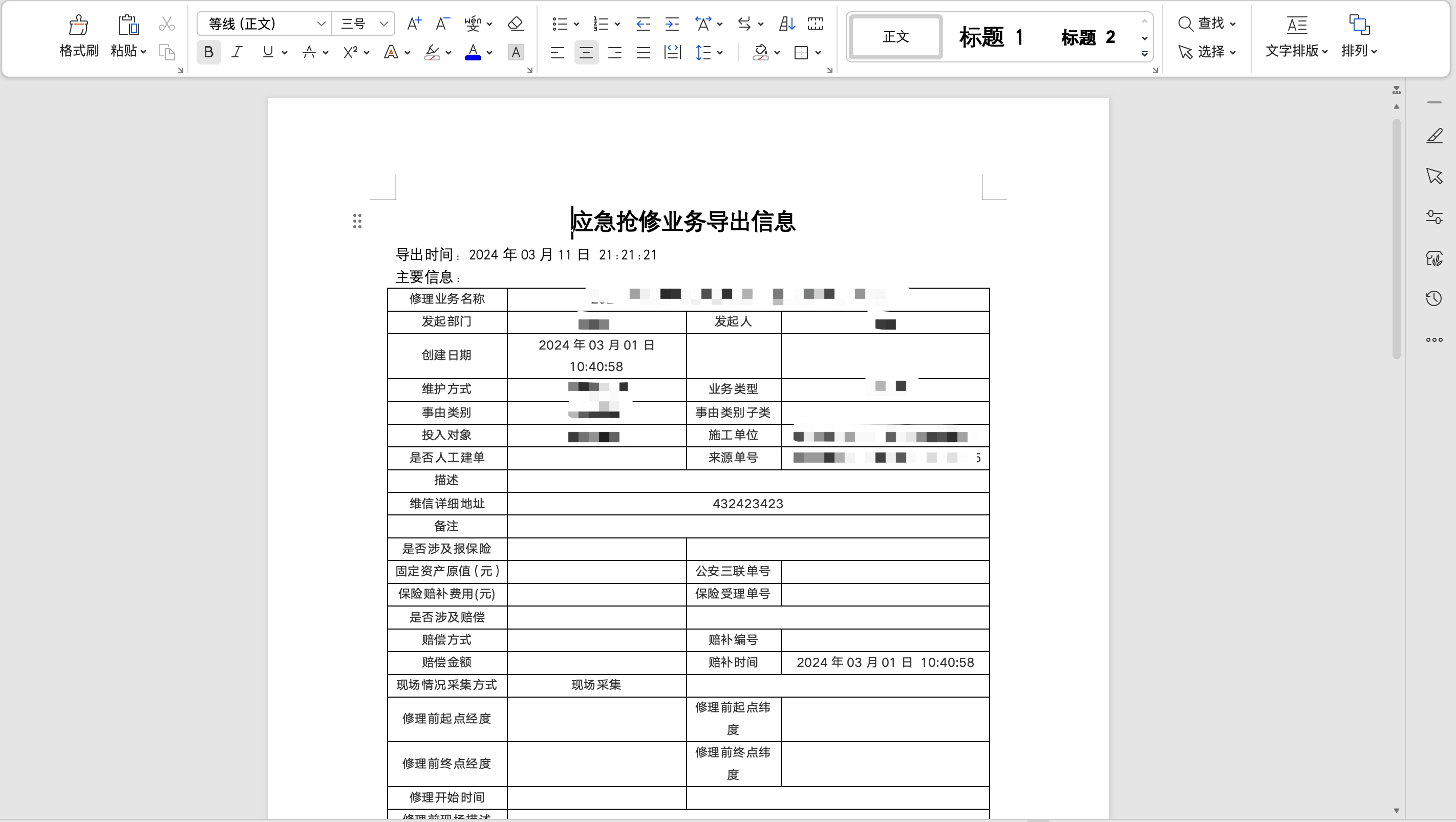Decrease font size with A- icon
This screenshot has height=822, width=1456.
(442, 24)
